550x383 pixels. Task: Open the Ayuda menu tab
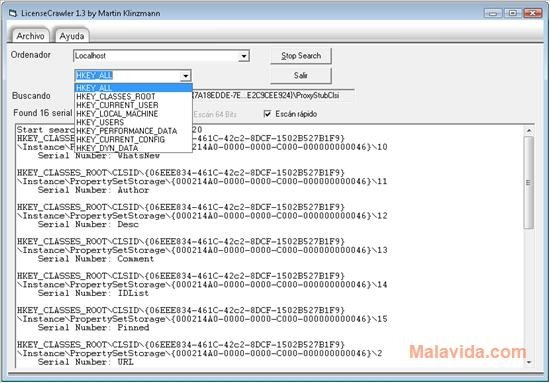coord(72,36)
